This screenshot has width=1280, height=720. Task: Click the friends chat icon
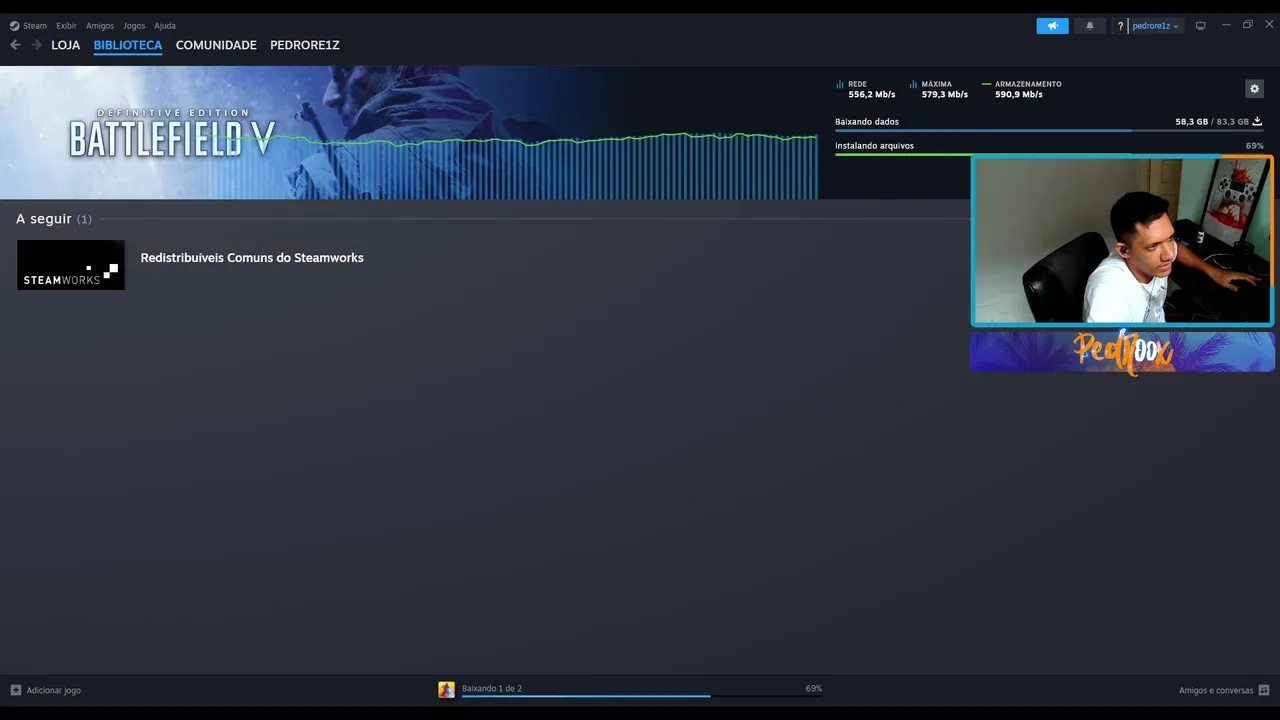pos(1264,690)
